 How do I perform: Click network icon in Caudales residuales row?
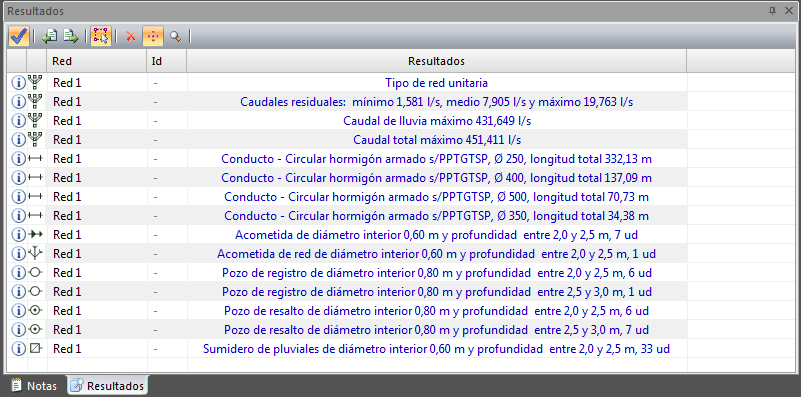point(36,101)
